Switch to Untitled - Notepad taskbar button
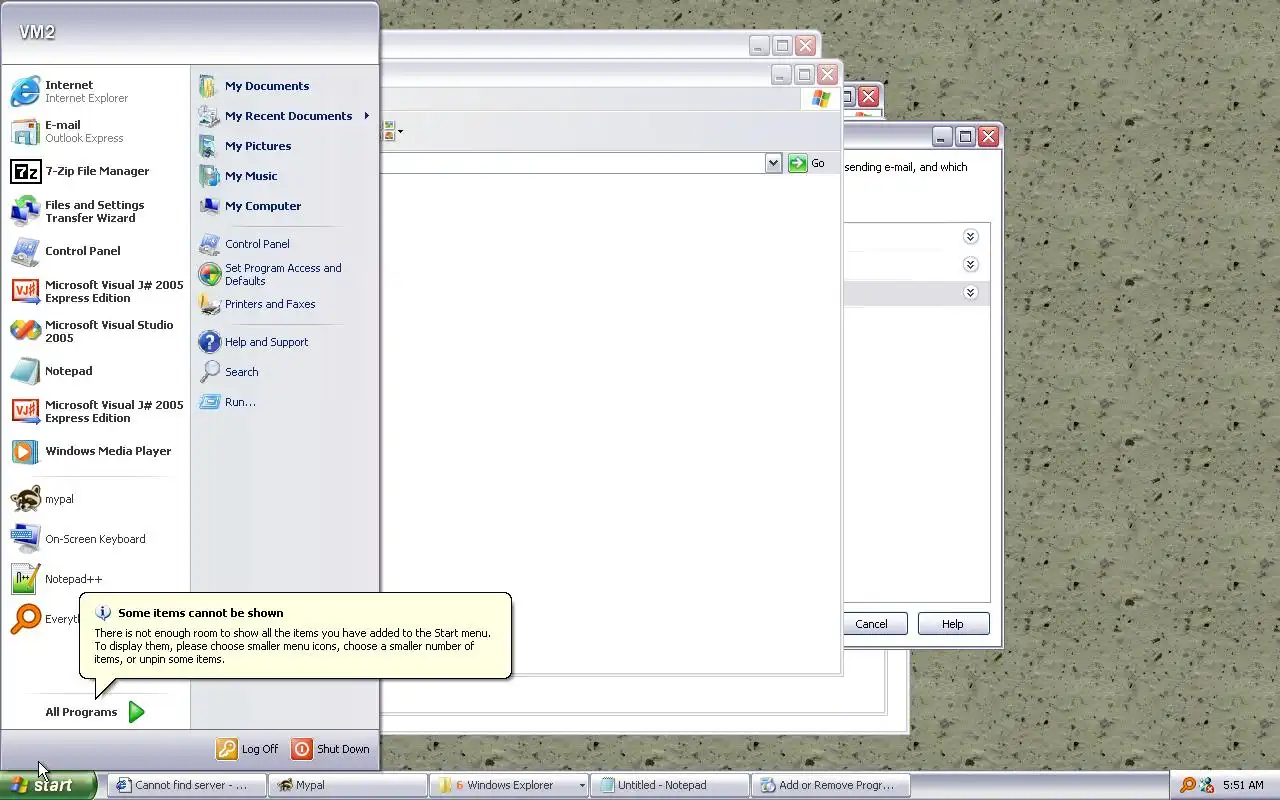Viewport: 1280px width, 800px height. coord(669,785)
